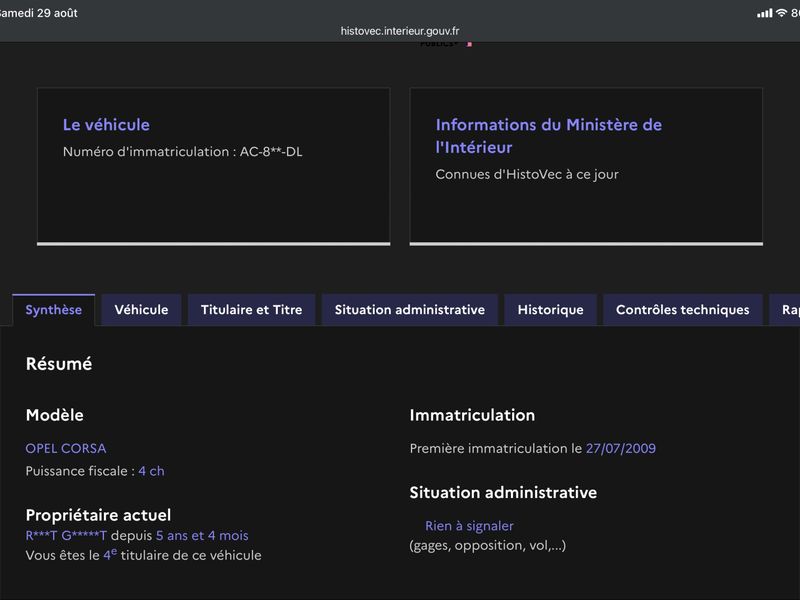Go to the Historique tab
800x600 pixels.
pyautogui.click(x=551, y=310)
